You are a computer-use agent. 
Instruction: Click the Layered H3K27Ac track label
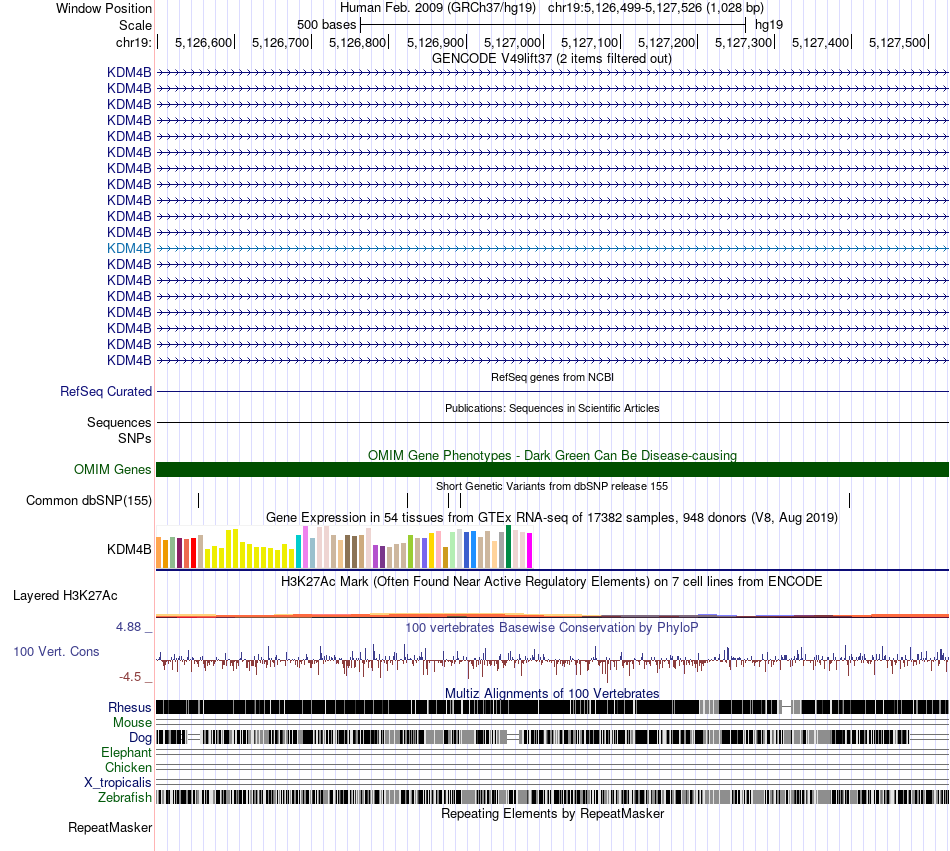point(65,596)
